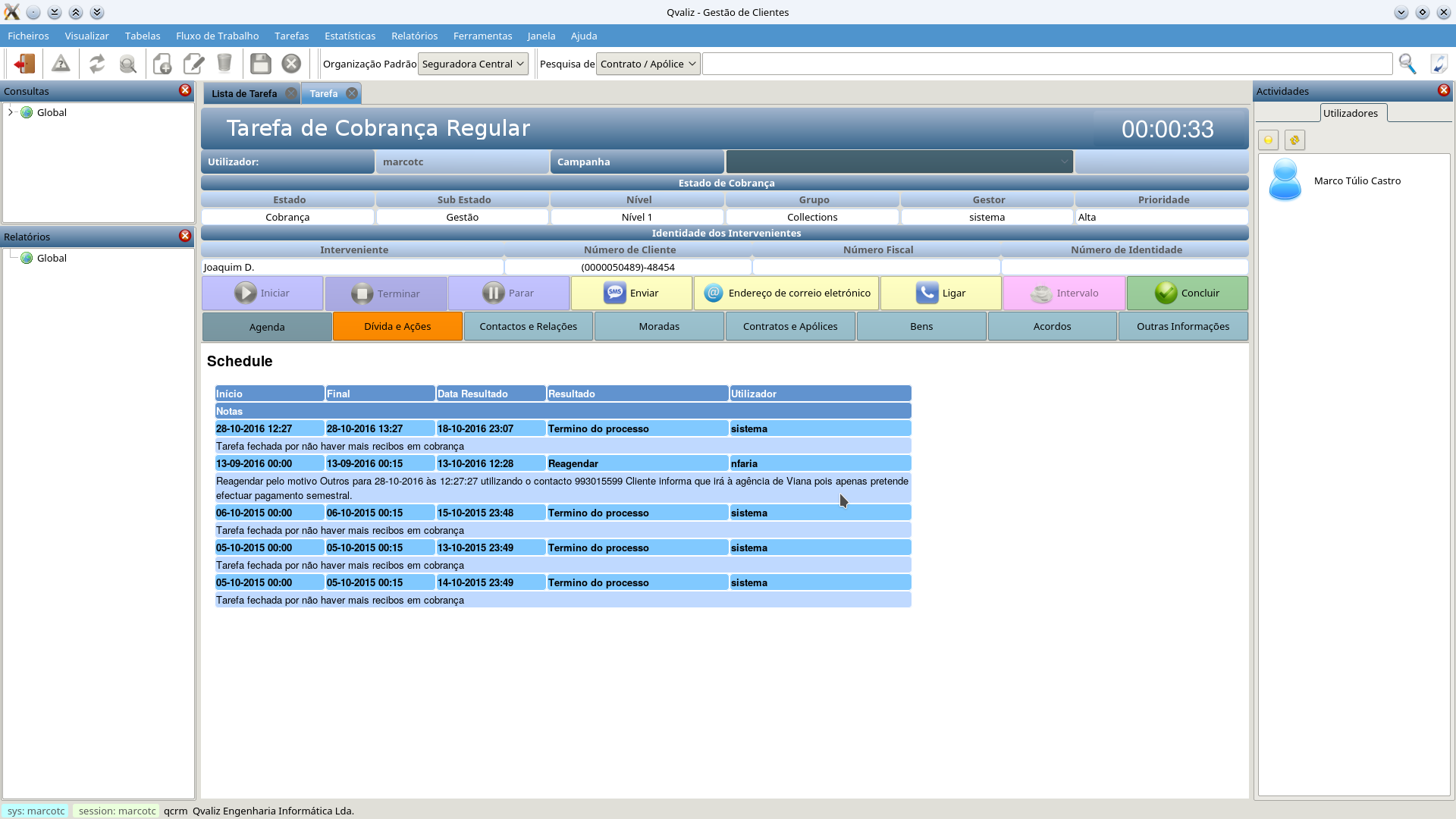This screenshot has height=819, width=1456.
Task: Switch to the Contactos e Relações tab
Action: tap(528, 326)
